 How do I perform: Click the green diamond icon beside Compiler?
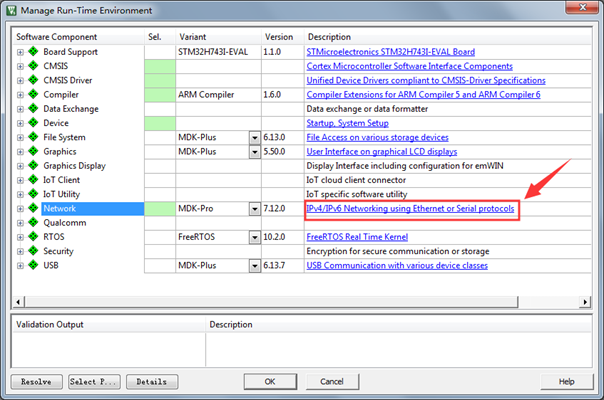34,94
